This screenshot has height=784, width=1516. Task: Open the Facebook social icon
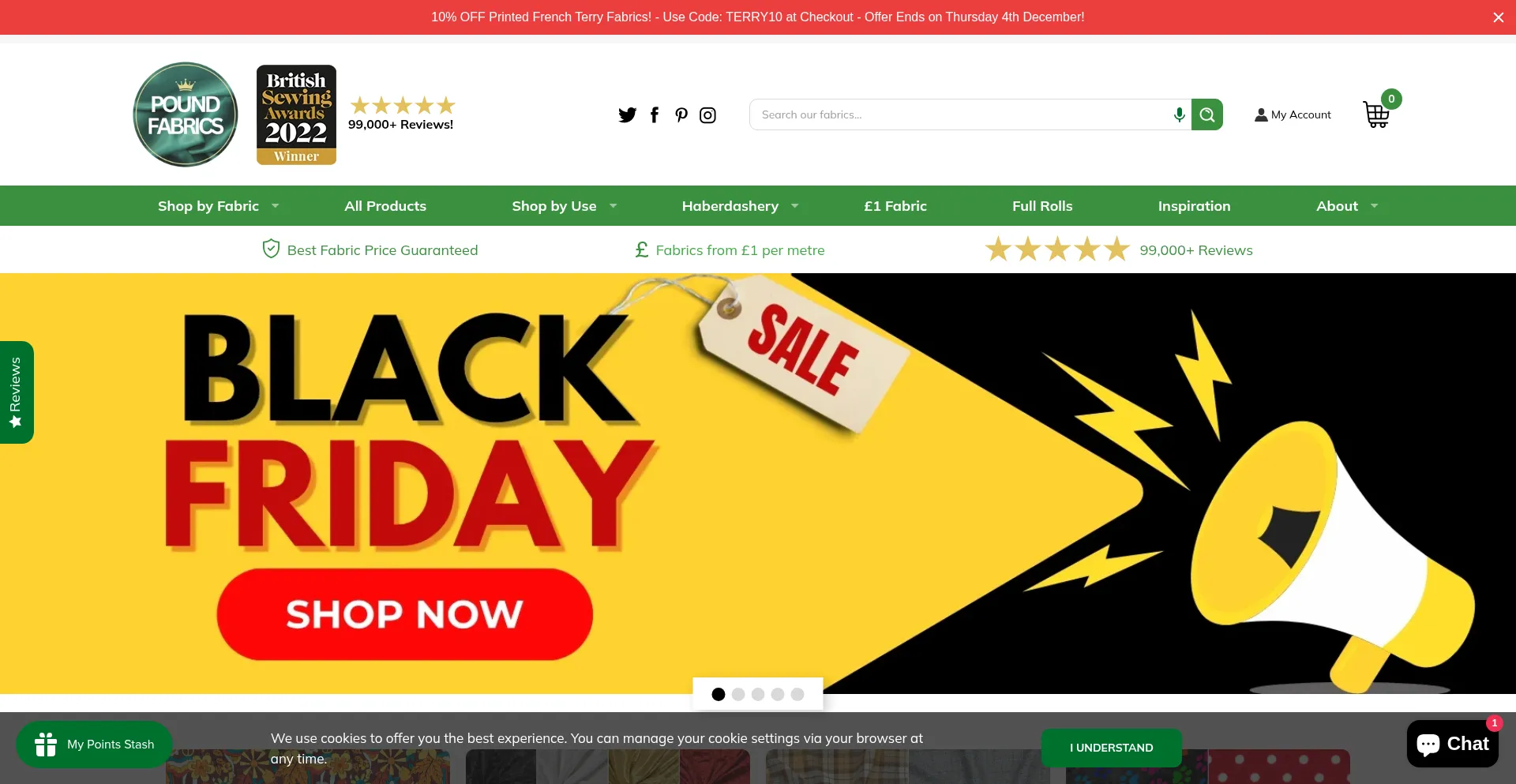tap(655, 115)
